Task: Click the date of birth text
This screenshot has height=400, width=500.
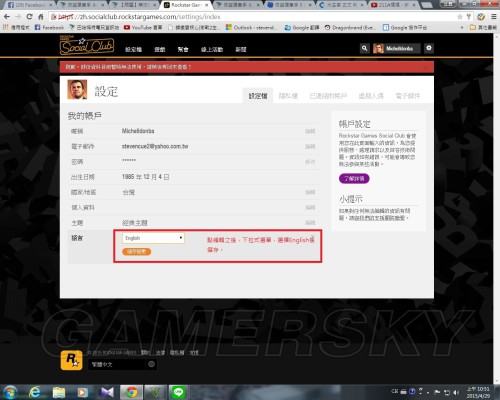Action: tap(146, 177)
